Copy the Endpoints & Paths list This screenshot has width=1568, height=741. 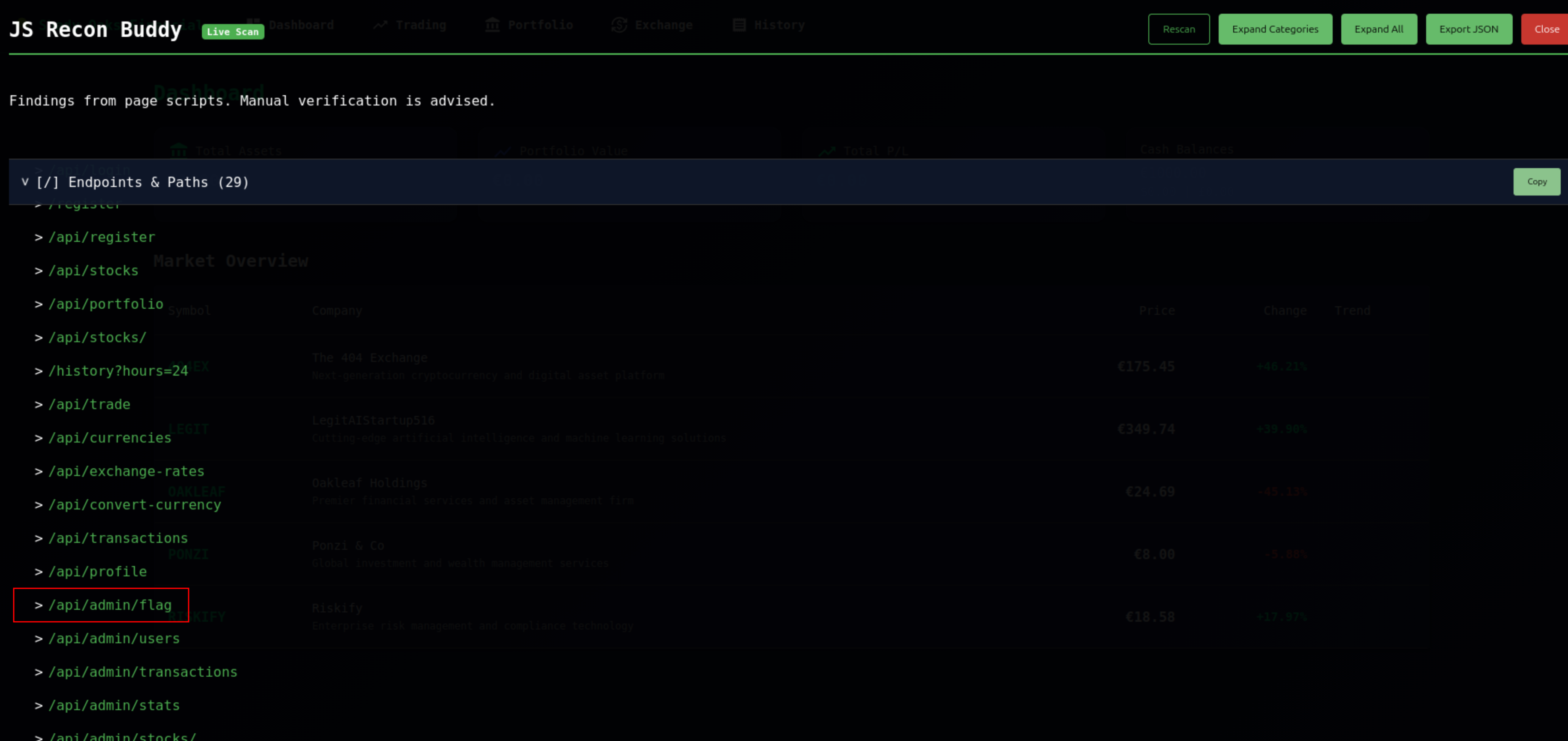tap(1536, 181)
